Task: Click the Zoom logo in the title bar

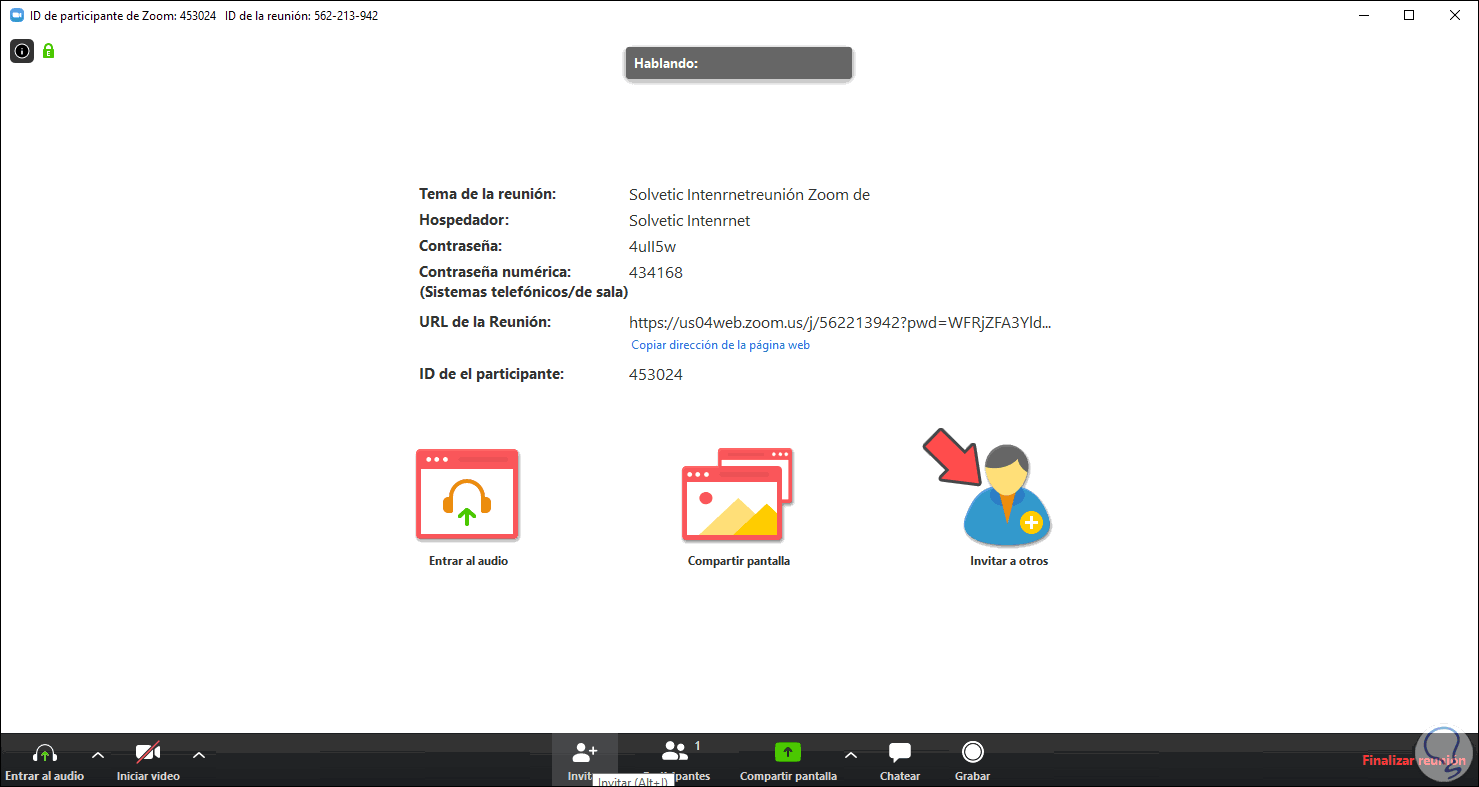Action: tap(16, 15)
